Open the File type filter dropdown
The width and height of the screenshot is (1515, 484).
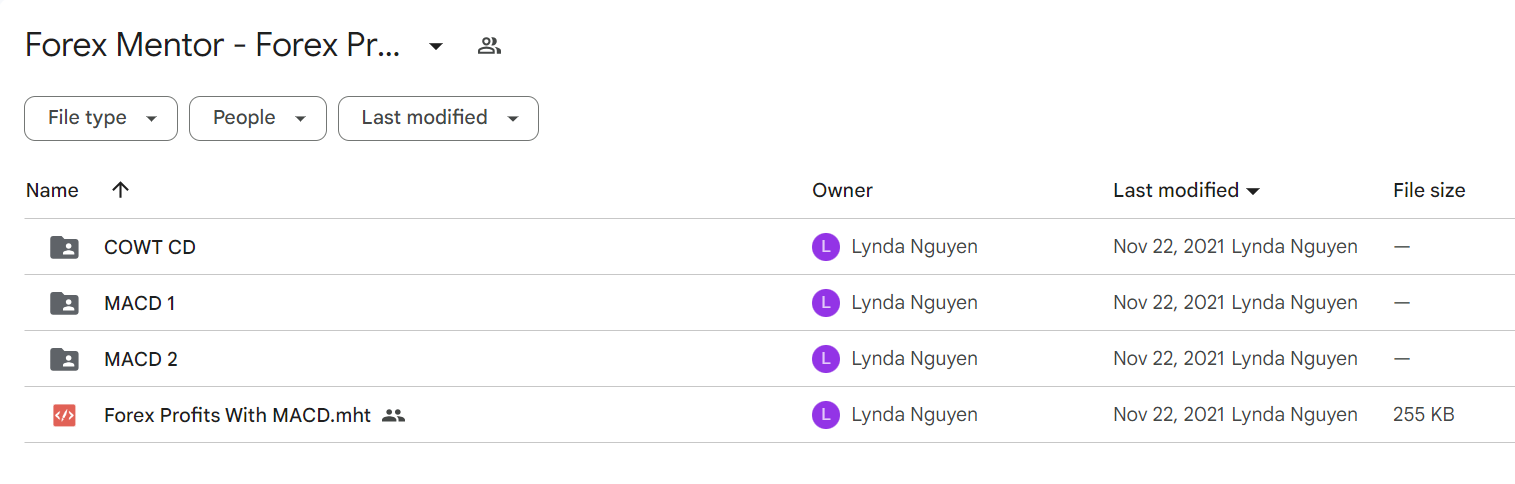(x=101, y=118)
